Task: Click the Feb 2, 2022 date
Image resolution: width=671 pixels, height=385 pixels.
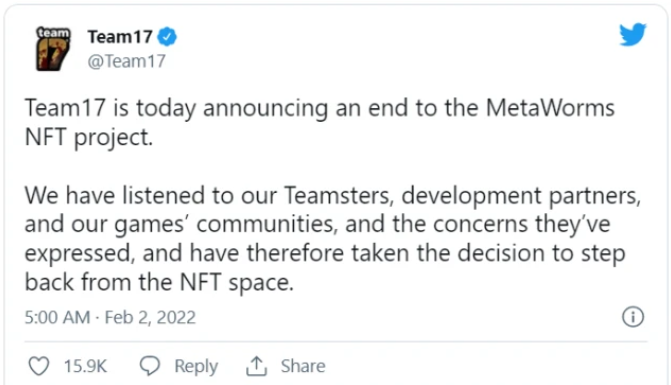Action: [150, 317]
